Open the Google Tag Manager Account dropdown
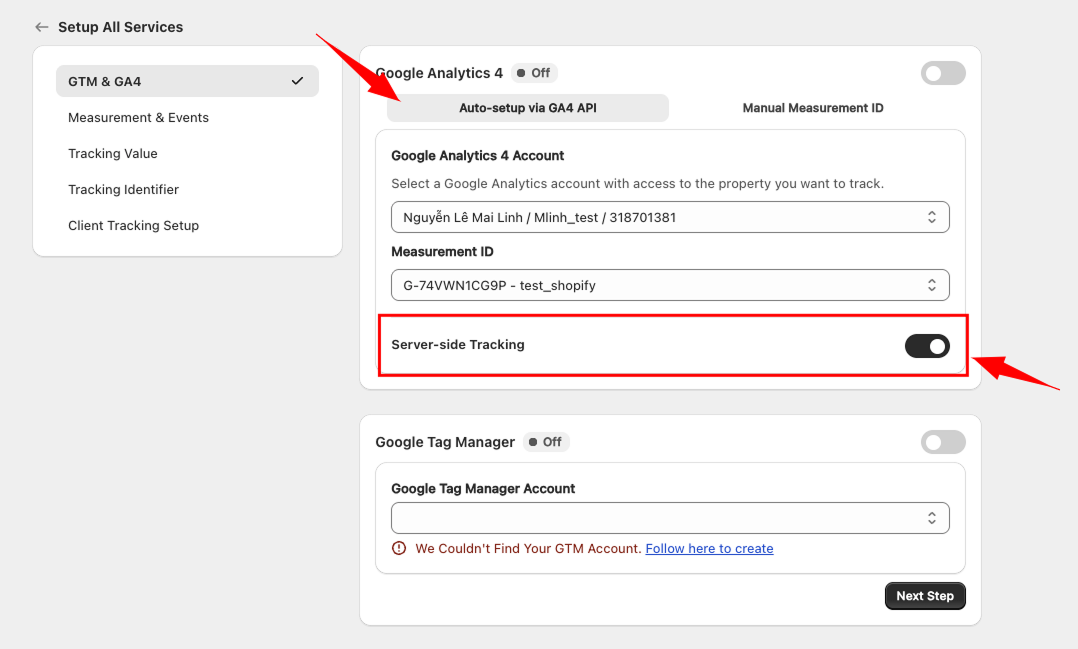 670,518
